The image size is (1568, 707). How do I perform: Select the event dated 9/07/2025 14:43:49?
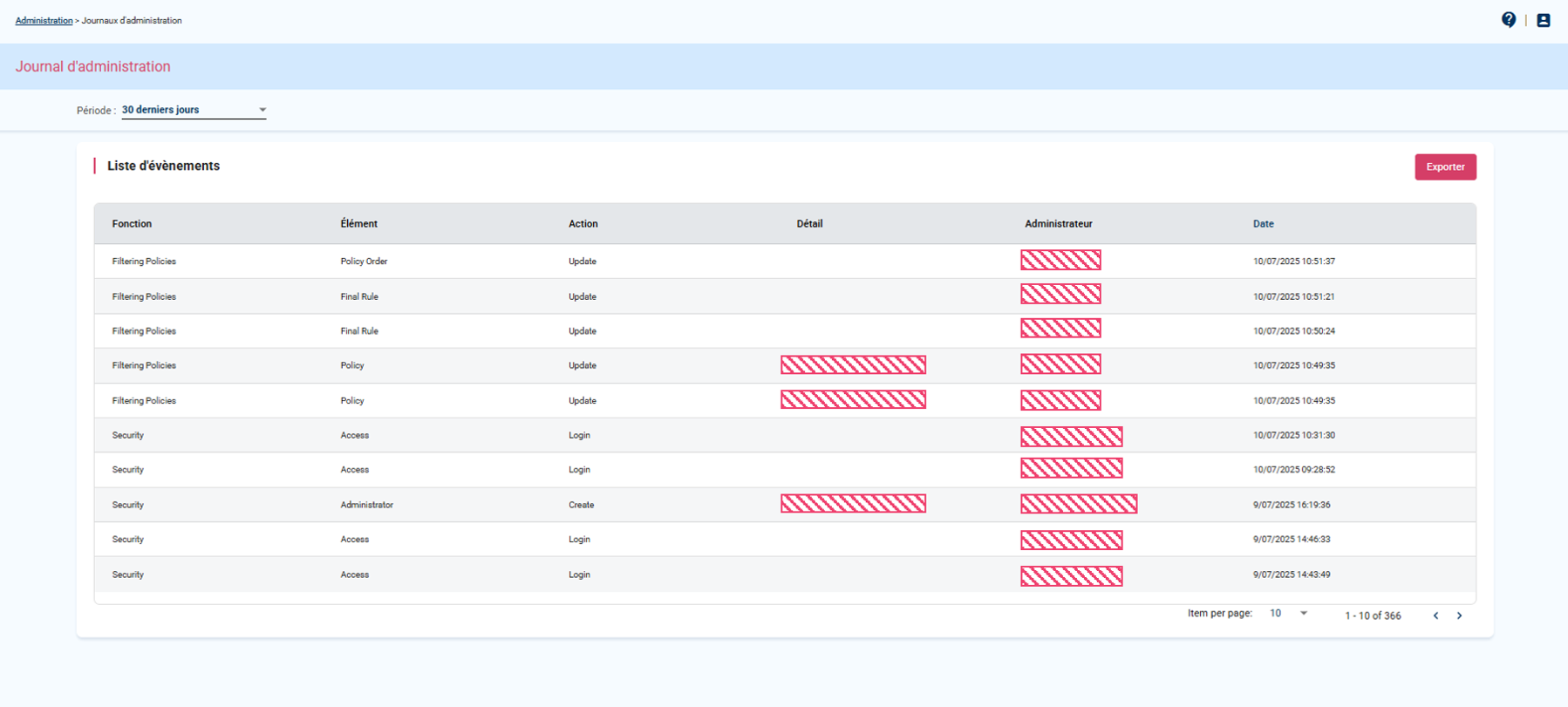(x=1291, y=574)
